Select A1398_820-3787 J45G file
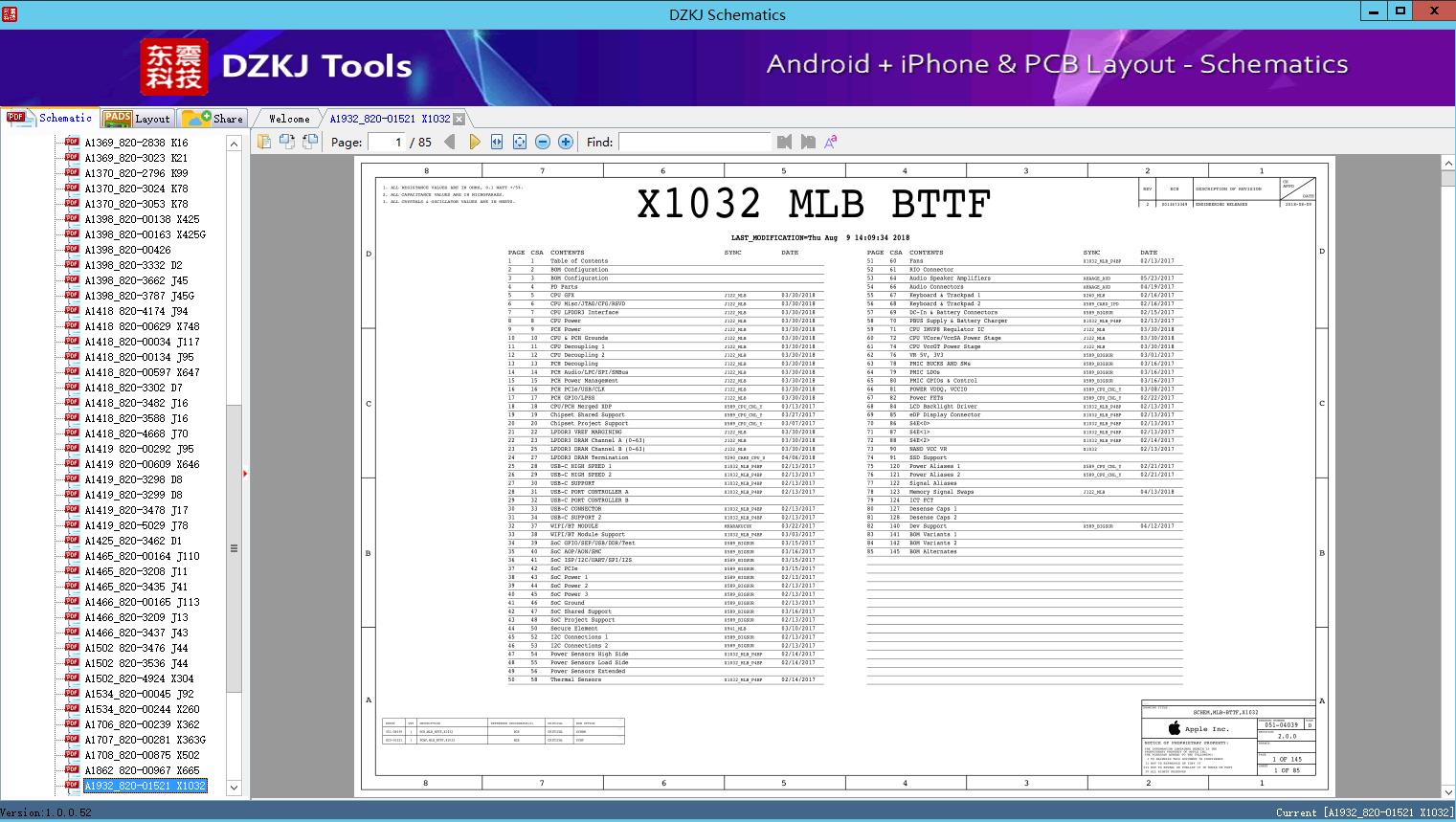This screenshot has width=1456, height=822. tap(139, 296)
